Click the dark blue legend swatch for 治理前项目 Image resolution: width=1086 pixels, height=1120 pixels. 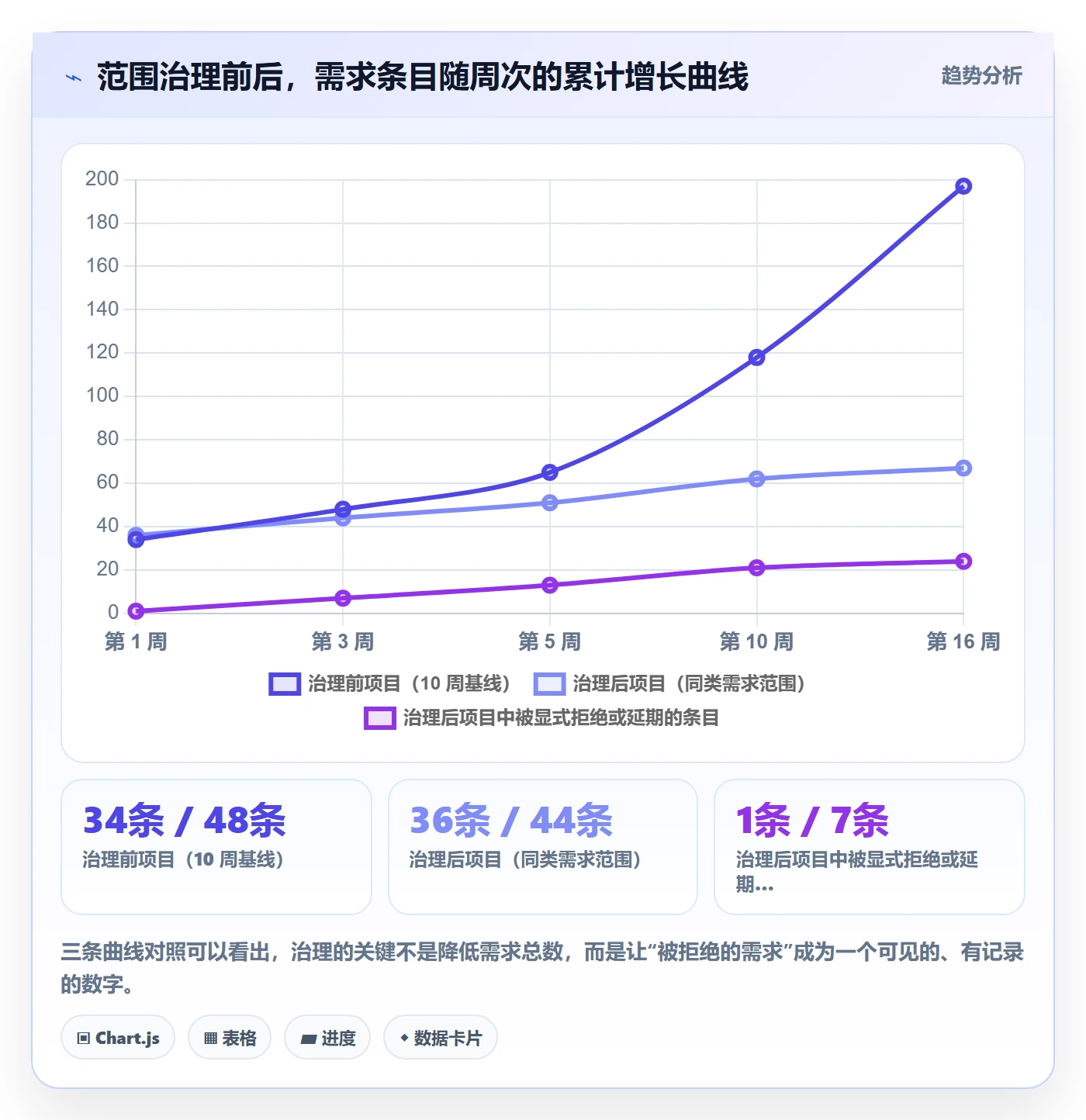(285, 683)
